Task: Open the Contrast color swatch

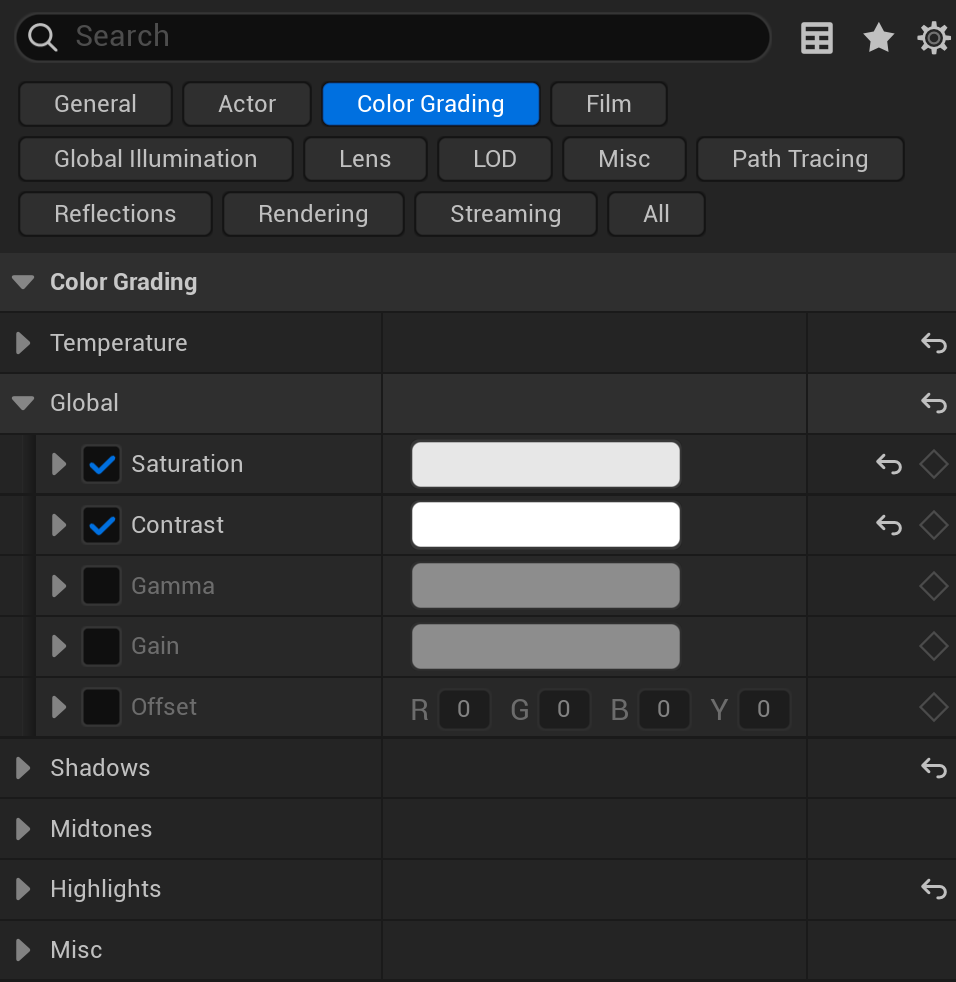Action: 546,525
